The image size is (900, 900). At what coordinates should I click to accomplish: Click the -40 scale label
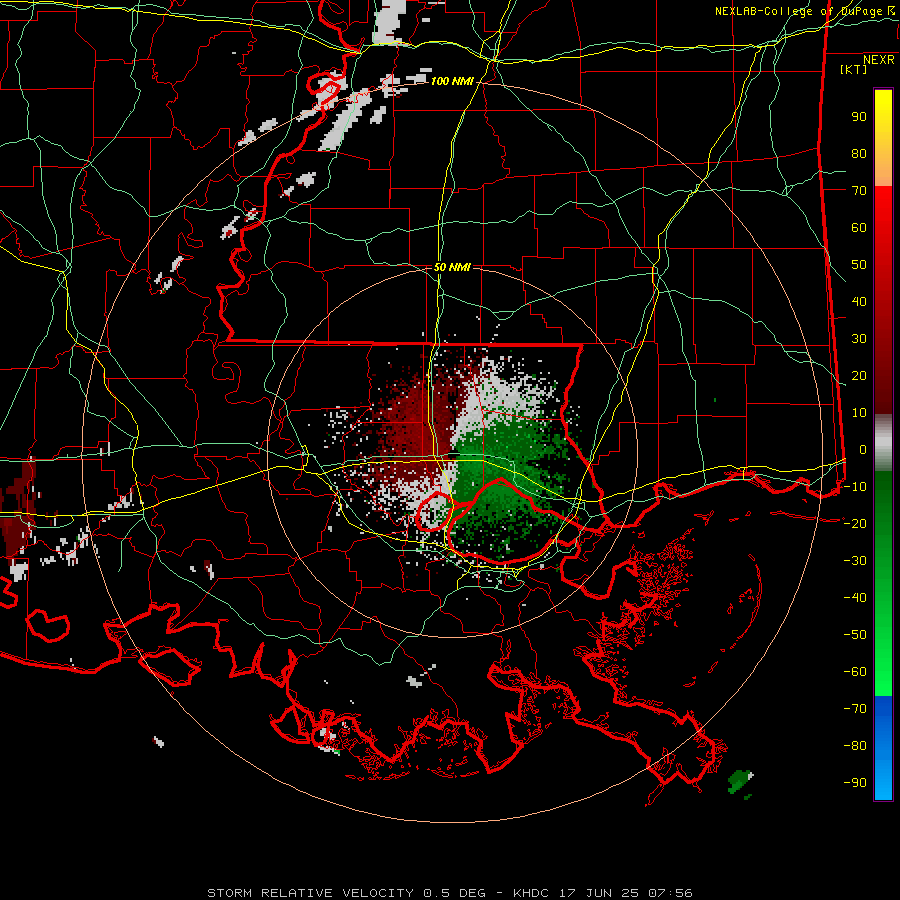(x=855, y=598)
